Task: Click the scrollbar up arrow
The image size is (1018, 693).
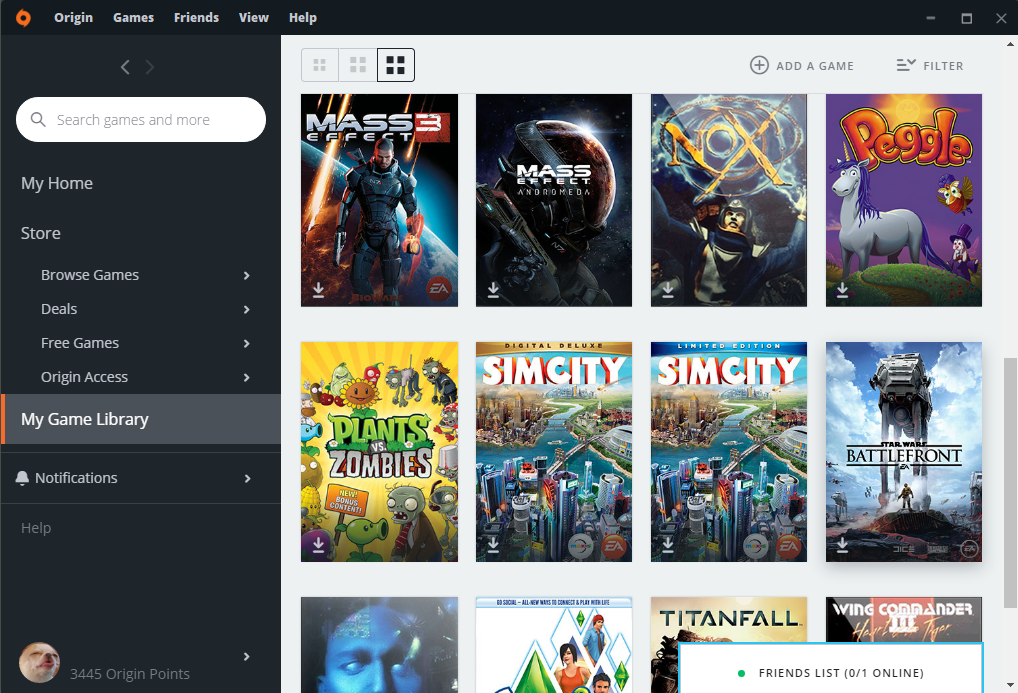Action: pyautogui.click(x=1010, y=44)
